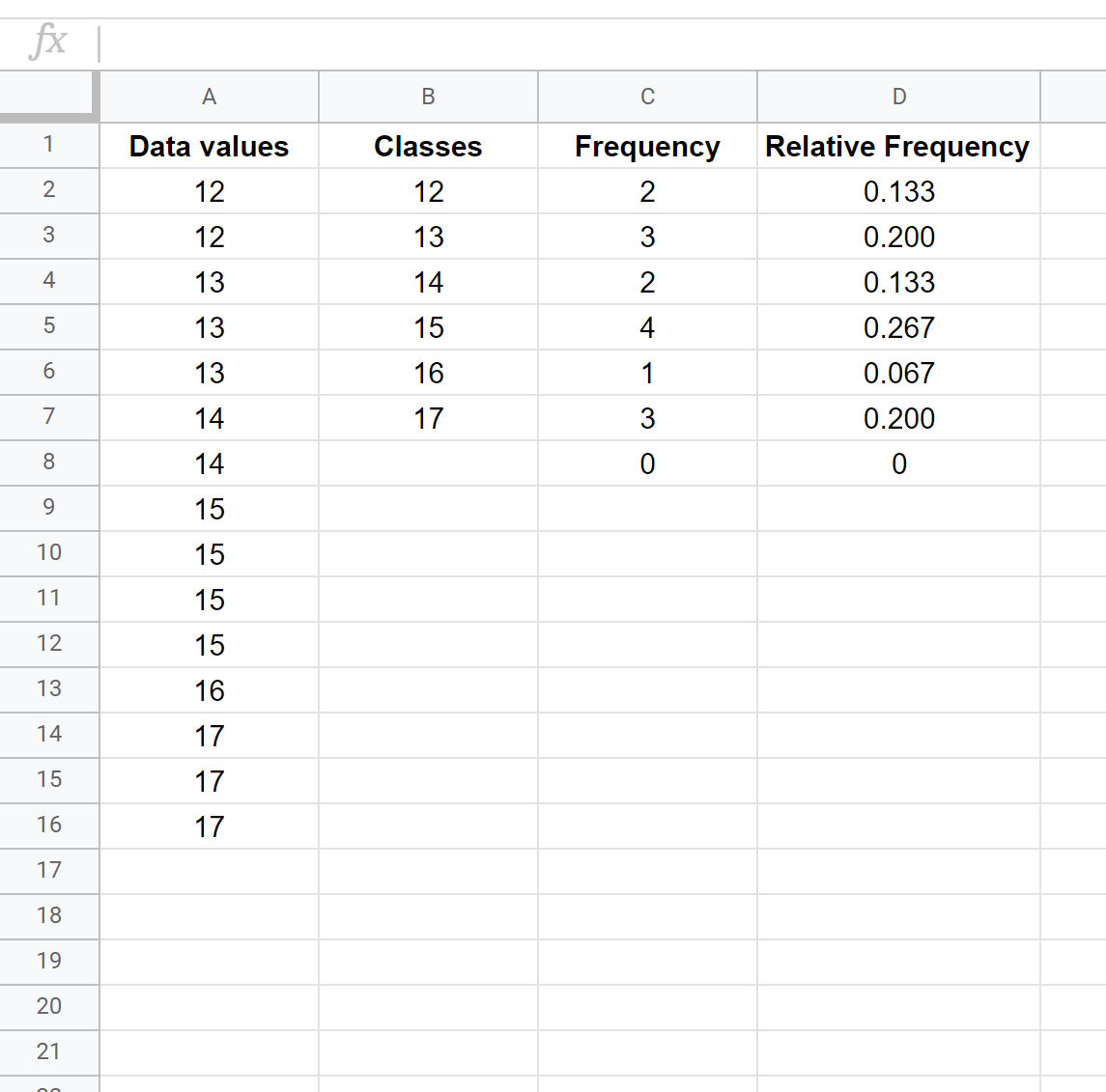1106x1092 pixels.
Task: Select row header 10
Action: point(48,553)
